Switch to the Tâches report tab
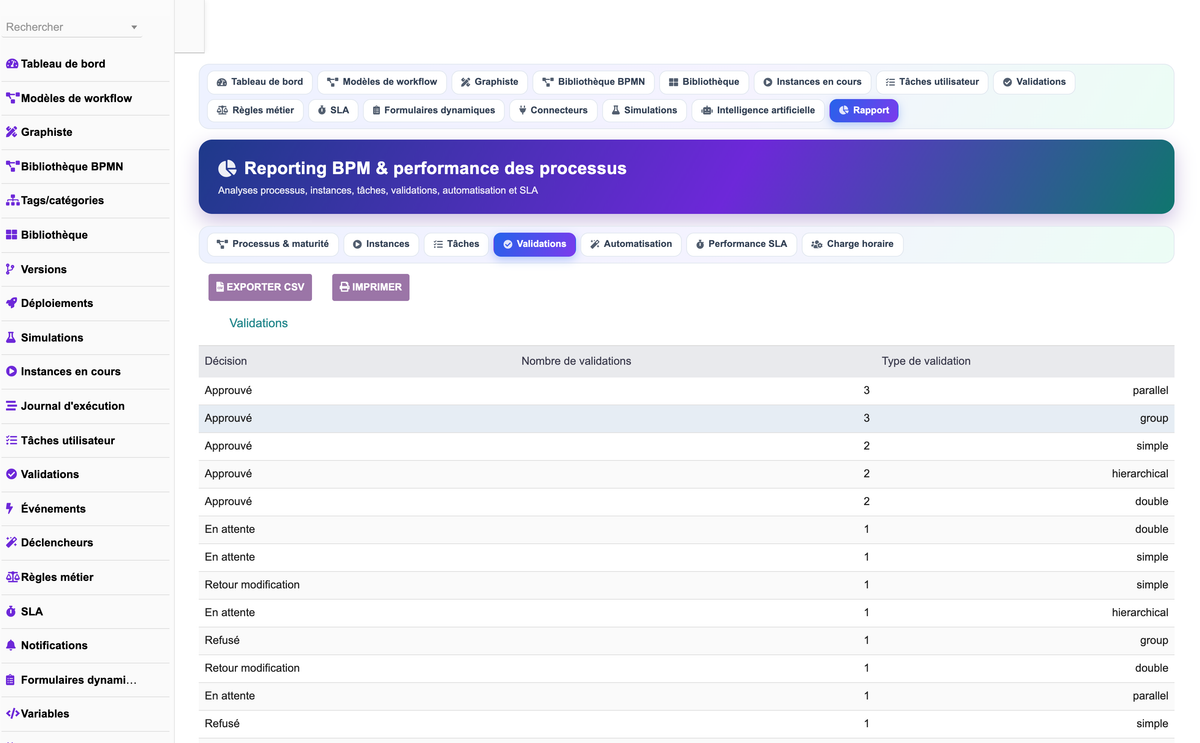Image resolution: width=1200 pixels, height=743 pixels. [456, 244]
